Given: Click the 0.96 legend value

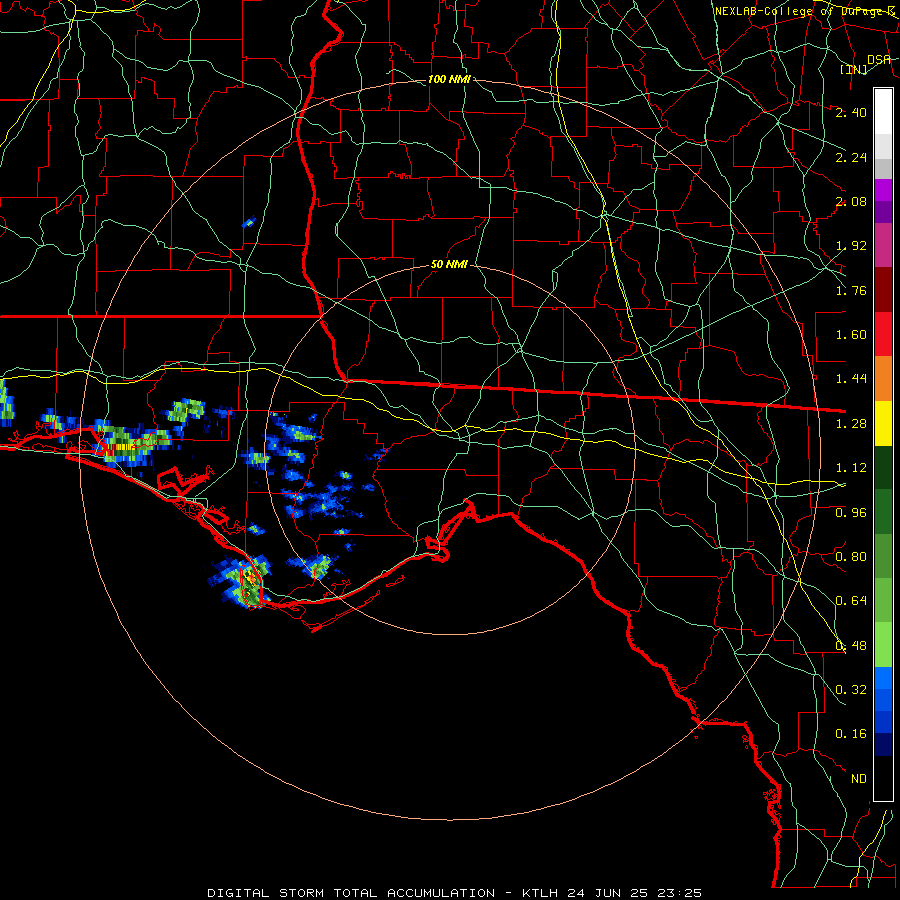Looking at the screenshot, I should [851, 513].
